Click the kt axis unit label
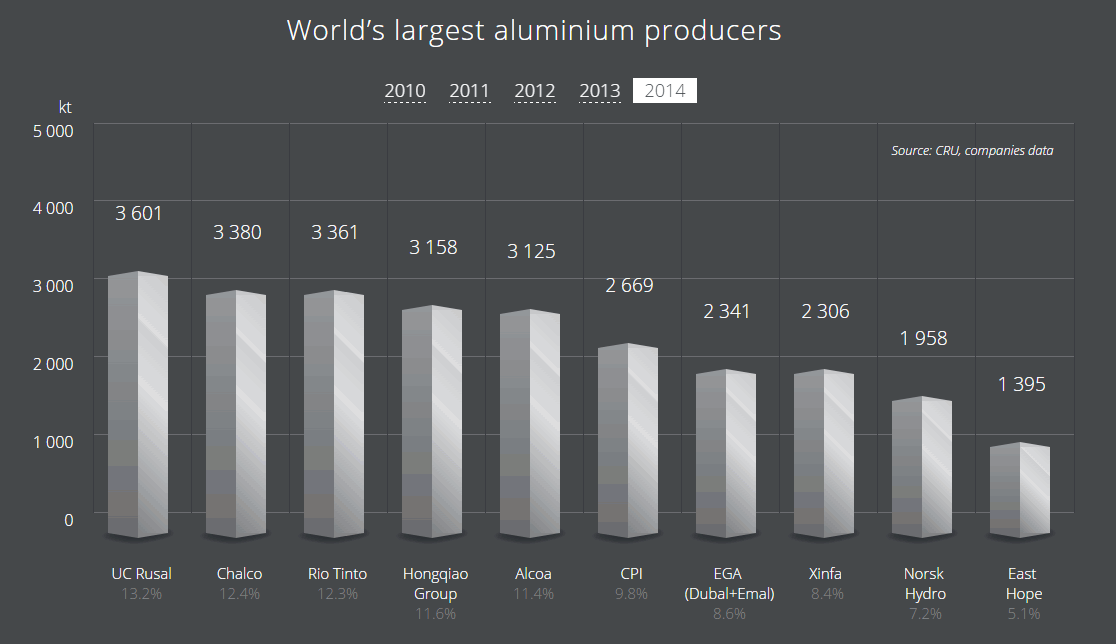1116x644 pixels. (x=65, y=107)
